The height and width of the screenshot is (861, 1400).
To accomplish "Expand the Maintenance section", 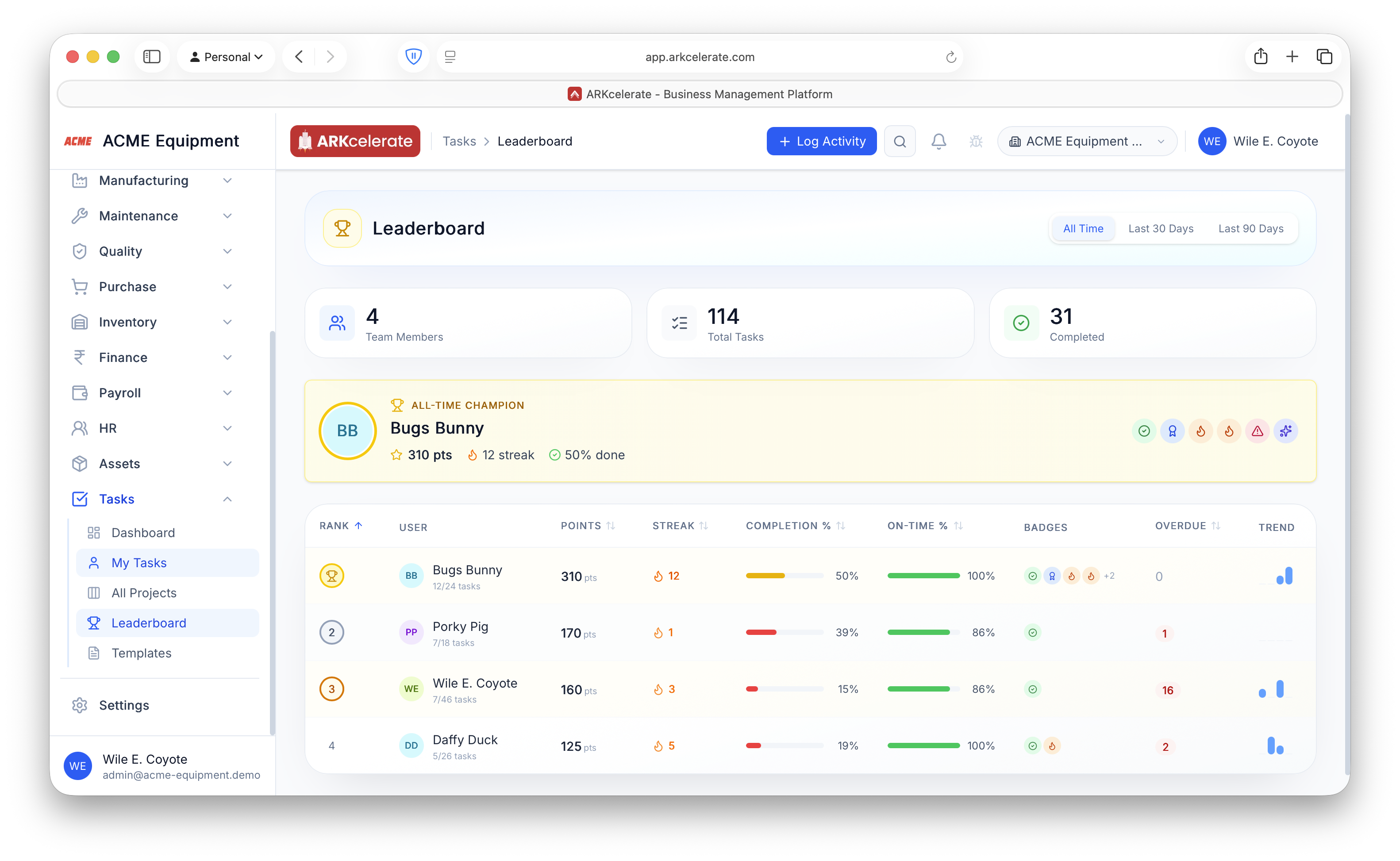I will [x=154, y=216].
